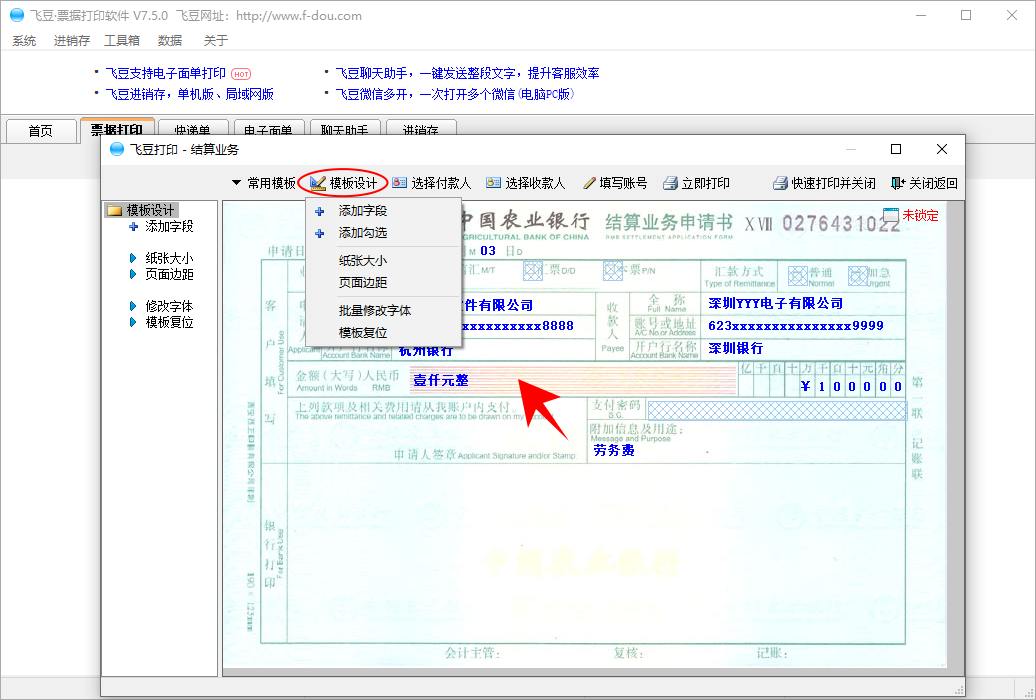Click the 飞豆 app icon in main title bar
1036x700 pixels.
coord(17,15)
